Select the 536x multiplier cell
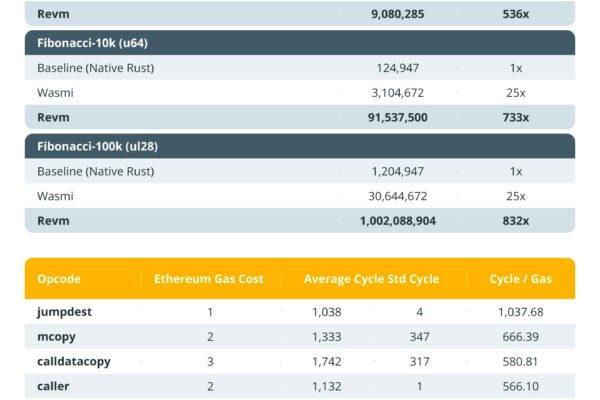Image resolution: width=600 pixels, height=400 pixels. point(515,14)
